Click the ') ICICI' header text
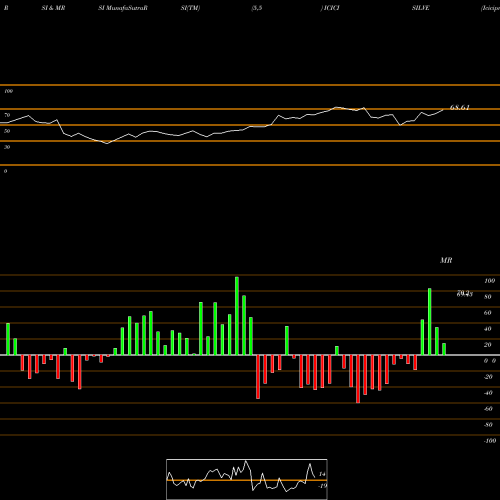 330,8
